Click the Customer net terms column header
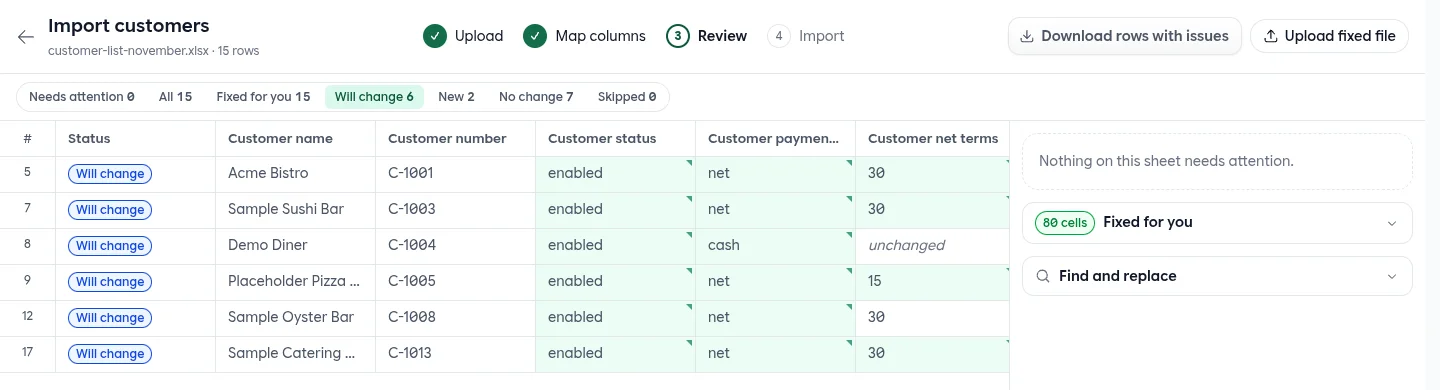The width and height of the screenshot is (1440, 390). click(x=933, y=139)
